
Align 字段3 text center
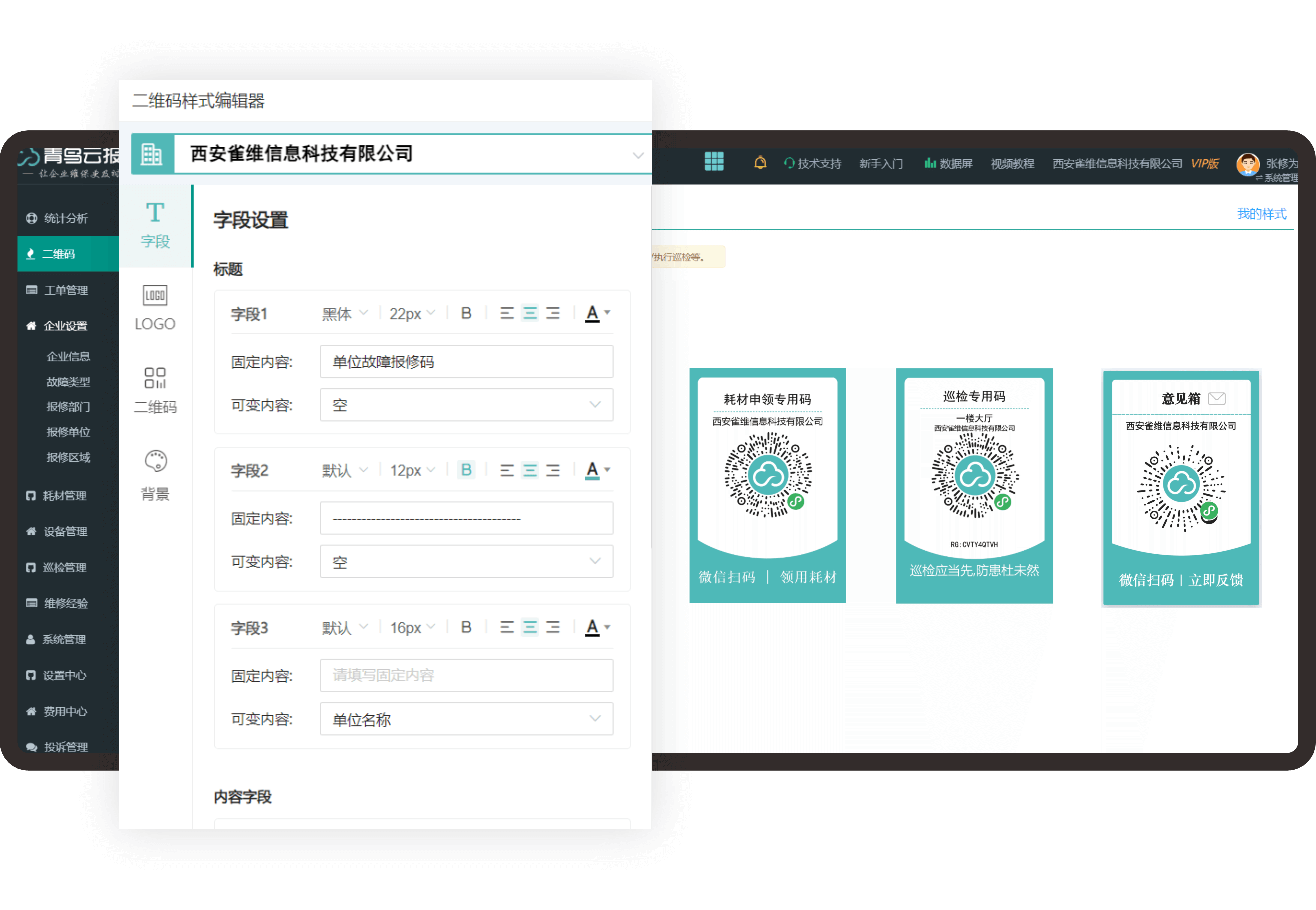tap(529, 627)
